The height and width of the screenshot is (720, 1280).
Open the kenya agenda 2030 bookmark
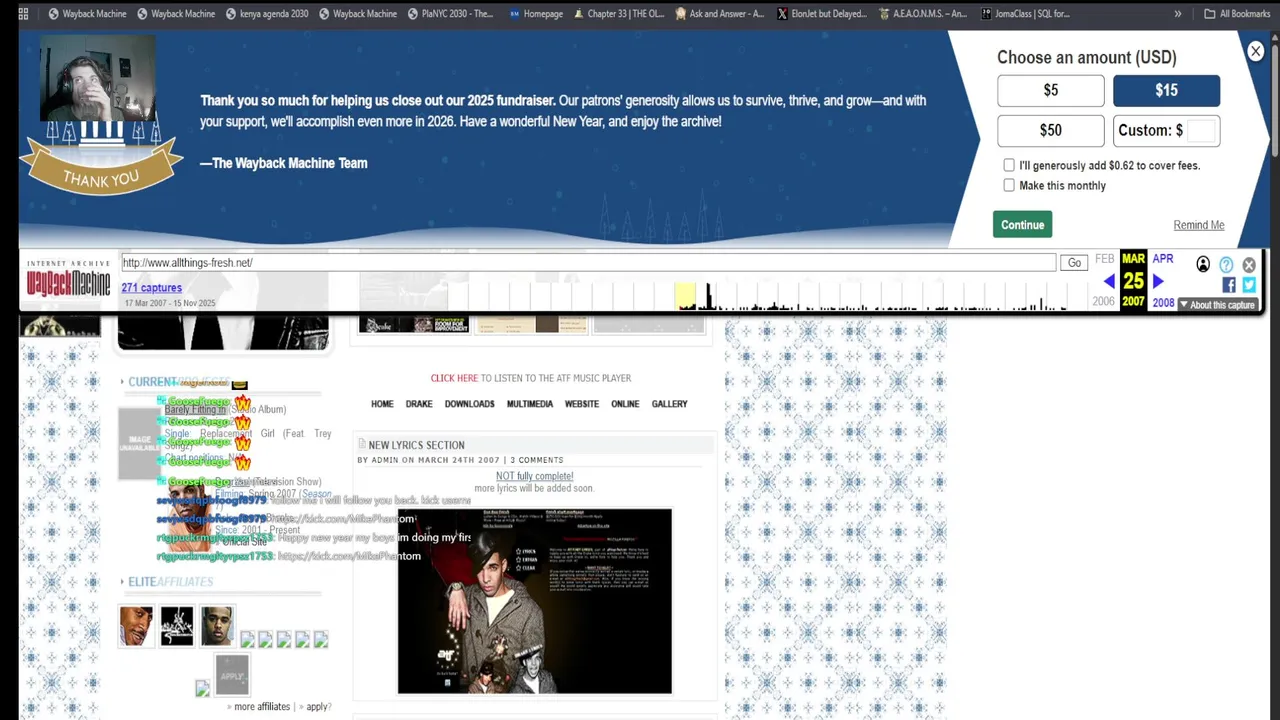(x=266, y=14)
